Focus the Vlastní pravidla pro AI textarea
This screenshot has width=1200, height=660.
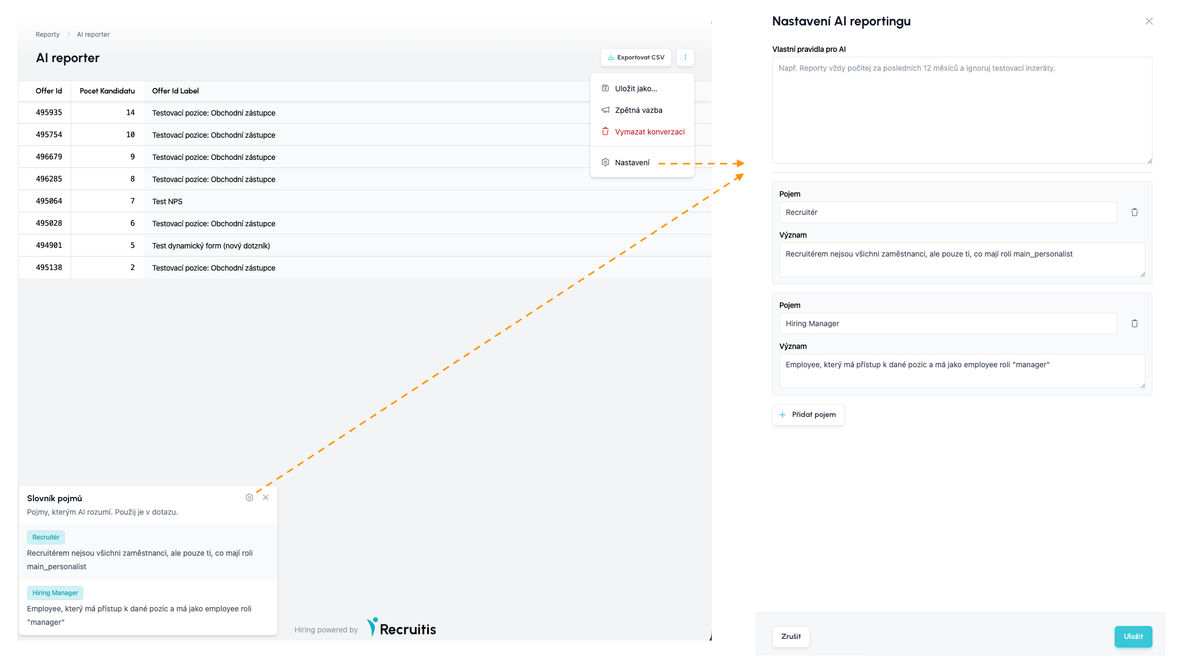(962, 110)
